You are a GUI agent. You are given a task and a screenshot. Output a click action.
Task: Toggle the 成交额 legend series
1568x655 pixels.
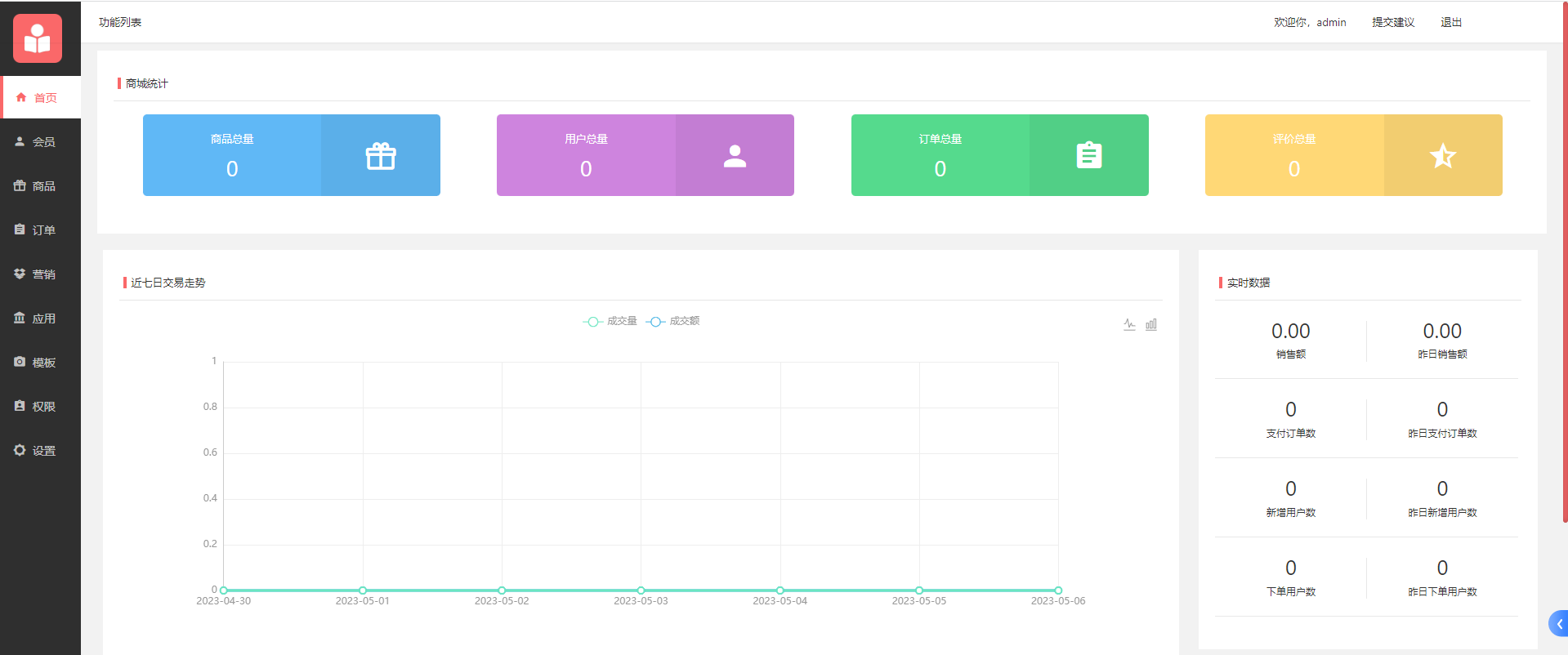672,321
